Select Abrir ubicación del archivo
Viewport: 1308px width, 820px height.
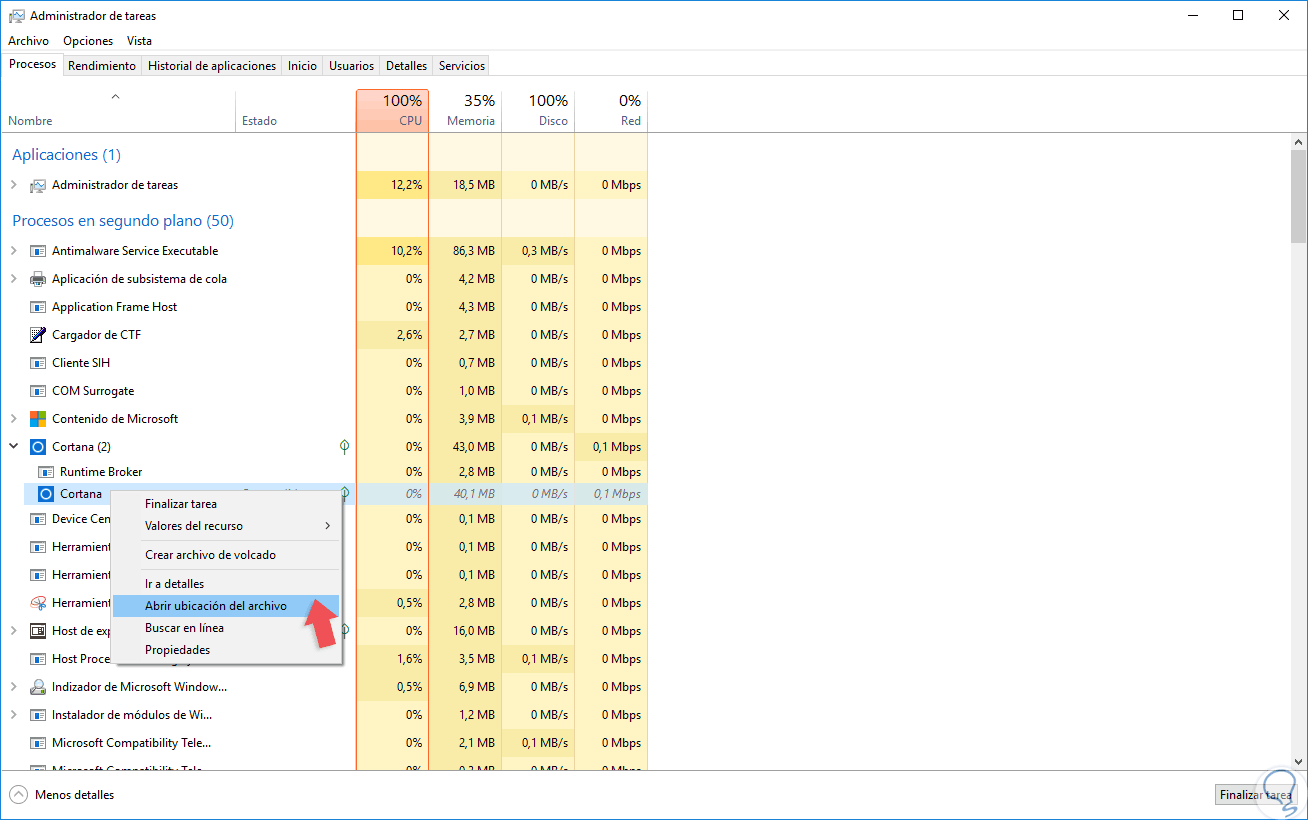click(x=226, y=606)
